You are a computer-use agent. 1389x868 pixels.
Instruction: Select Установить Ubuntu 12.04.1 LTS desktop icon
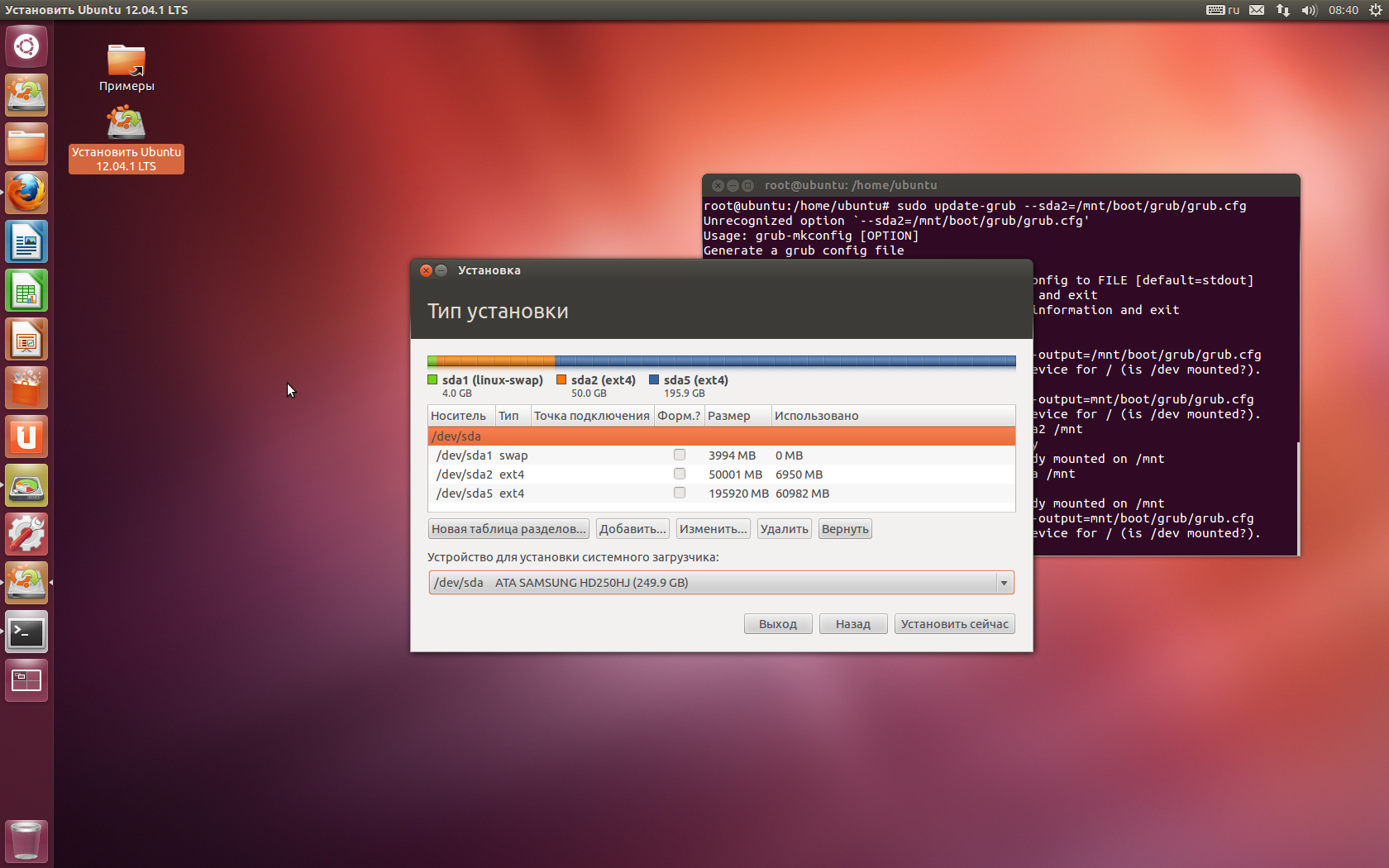pos(126,140)
